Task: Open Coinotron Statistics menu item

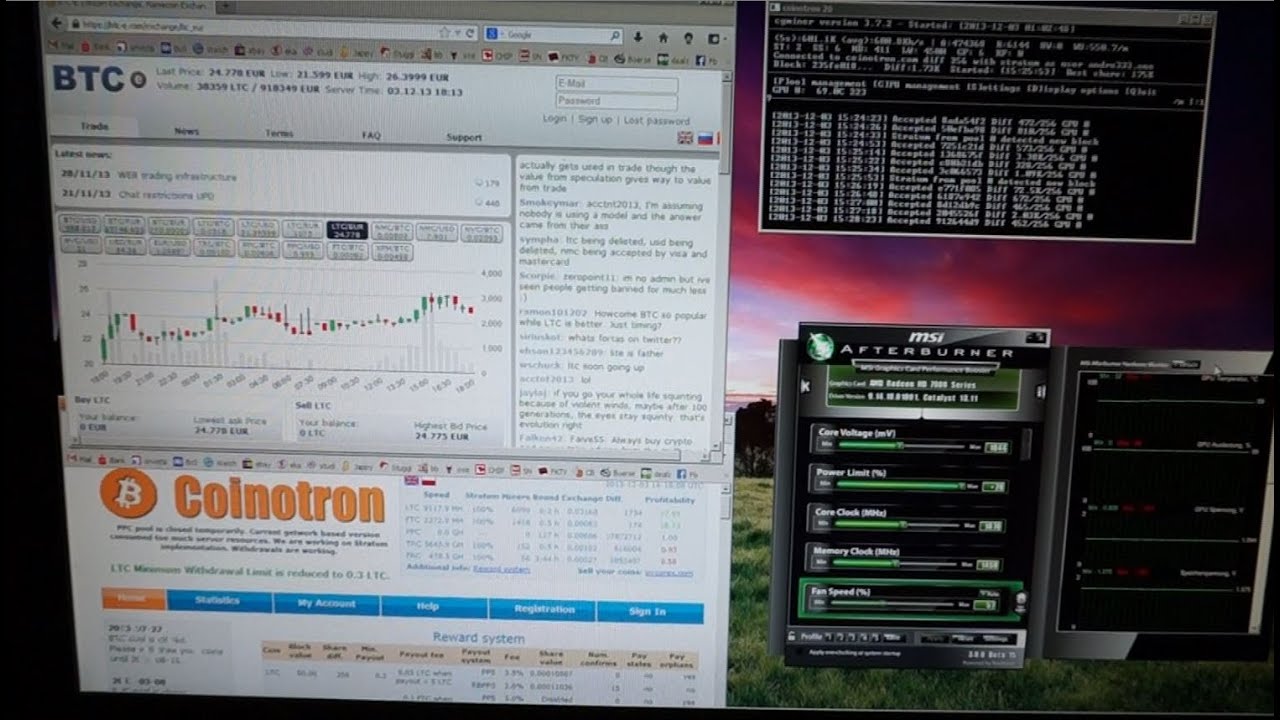Action: coord(218,601)
